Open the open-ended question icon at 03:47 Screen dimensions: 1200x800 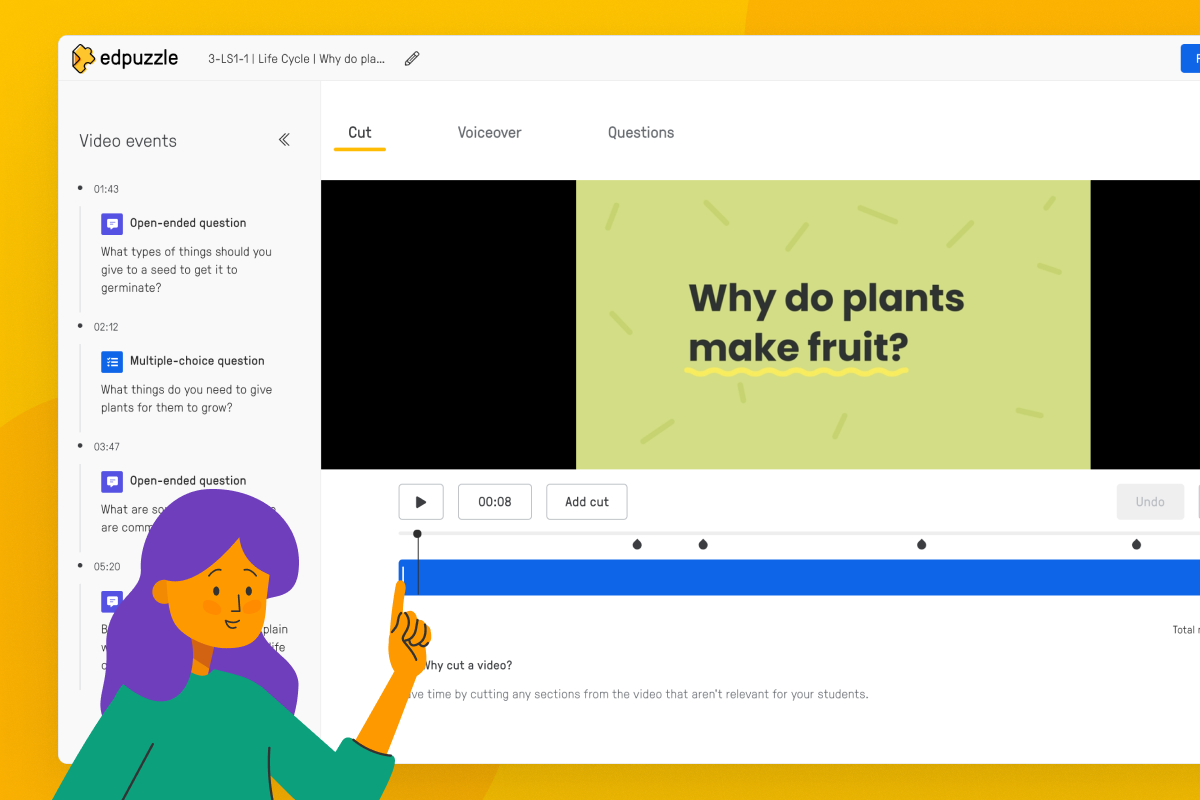tap(111, 481)
